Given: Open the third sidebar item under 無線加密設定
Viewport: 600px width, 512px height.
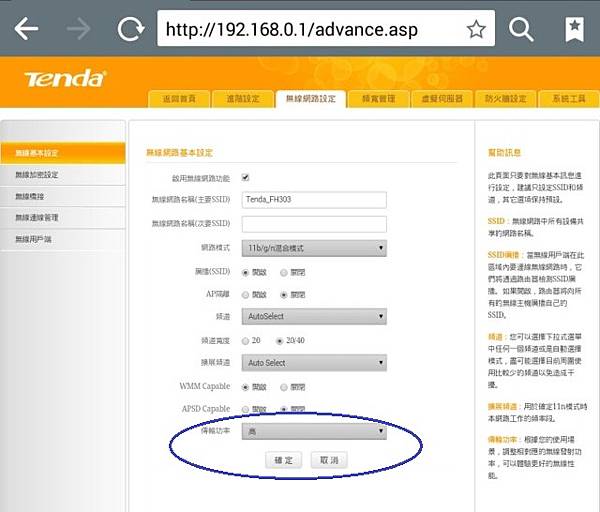Looking at the screenshot, I should 63,197.
